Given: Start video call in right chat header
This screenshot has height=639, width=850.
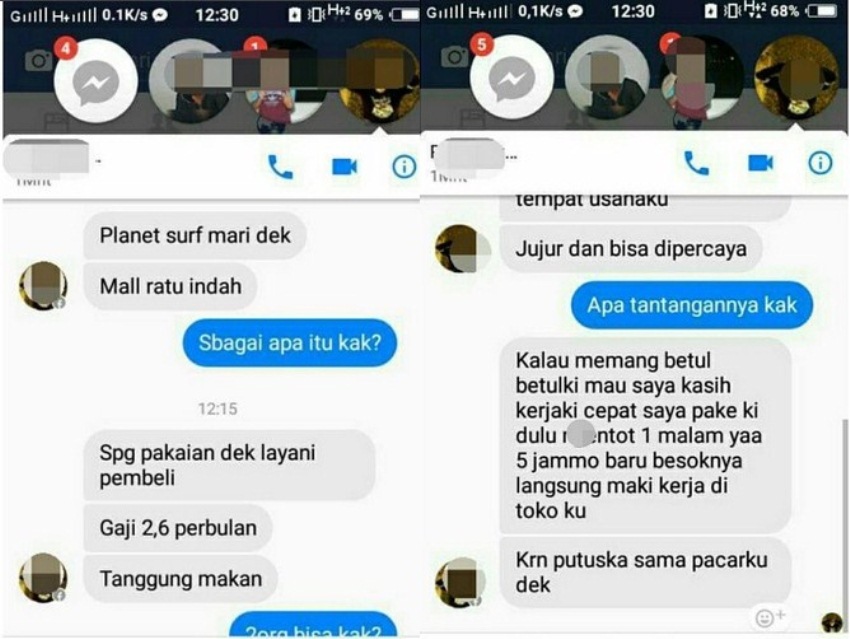Looking at the screenshot, I should coord(761,163).
